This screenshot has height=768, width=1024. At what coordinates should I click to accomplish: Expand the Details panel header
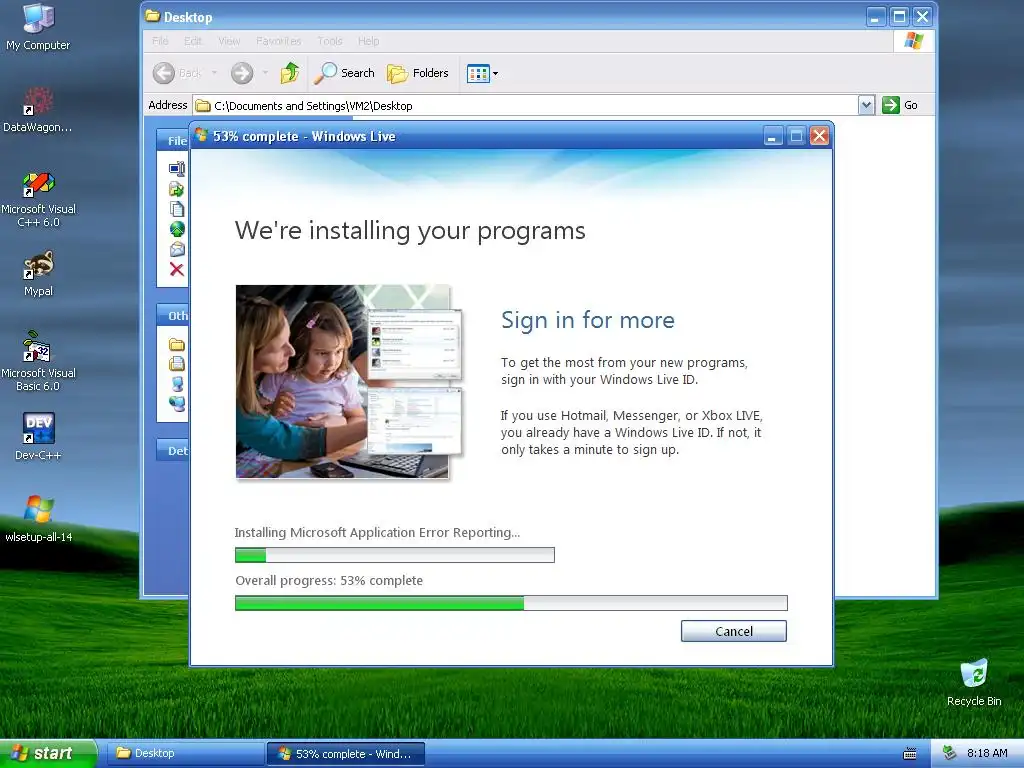(x=173, y=451)
